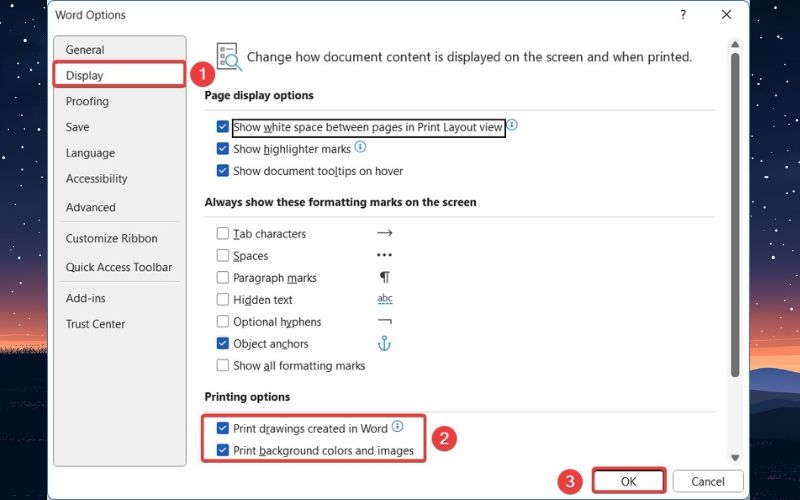Click the Word Options title text

pyautogui.click(x=90, y=15)
